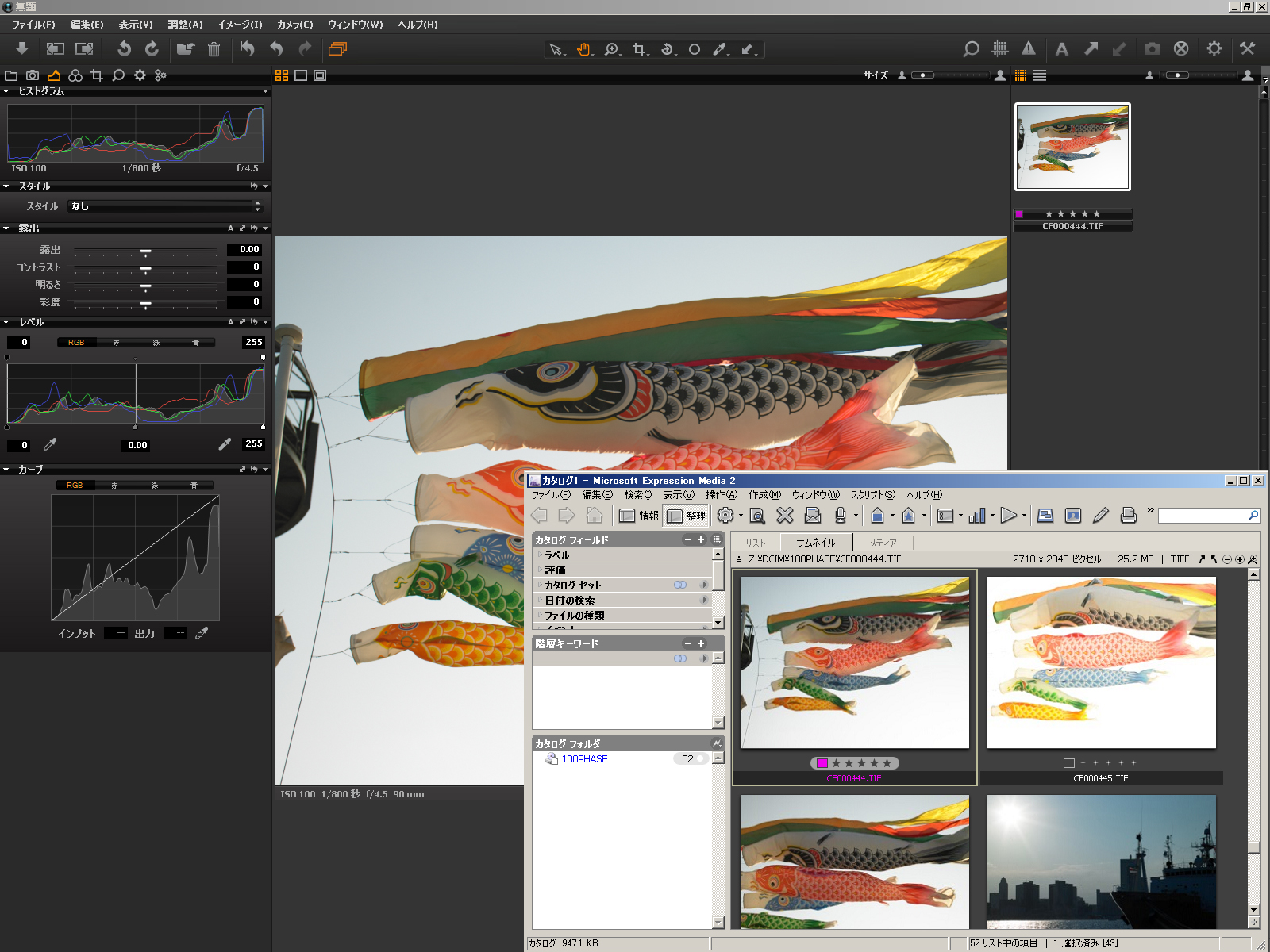
Task: Click the exposure warning triangle icon
Action: 1029,48
